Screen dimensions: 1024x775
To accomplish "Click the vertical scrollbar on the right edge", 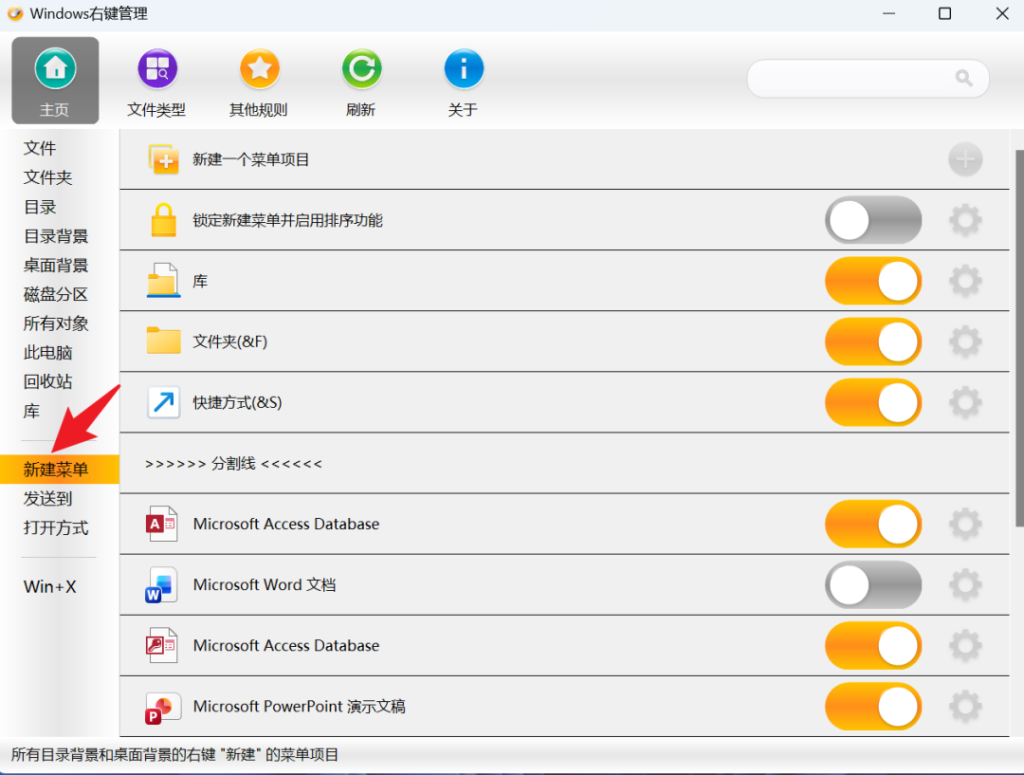I will (x=1019, y=338).
